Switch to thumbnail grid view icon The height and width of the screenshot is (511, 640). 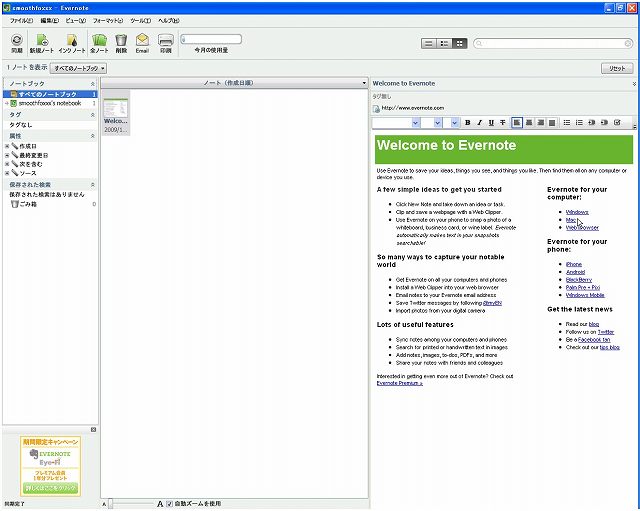tap(460, 43)
